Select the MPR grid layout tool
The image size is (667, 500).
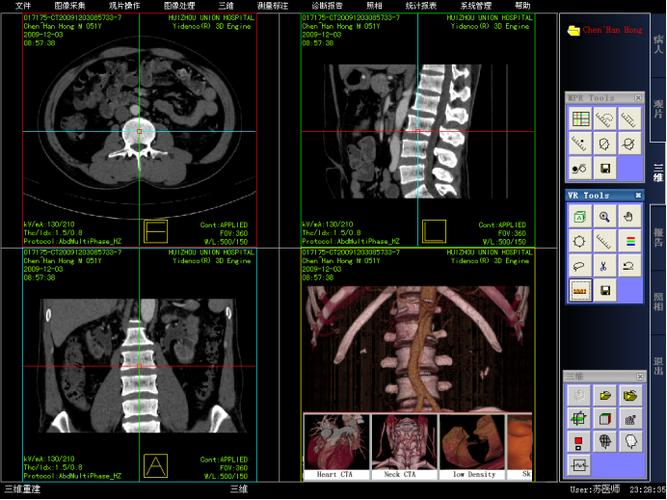(x=580, y=118)
